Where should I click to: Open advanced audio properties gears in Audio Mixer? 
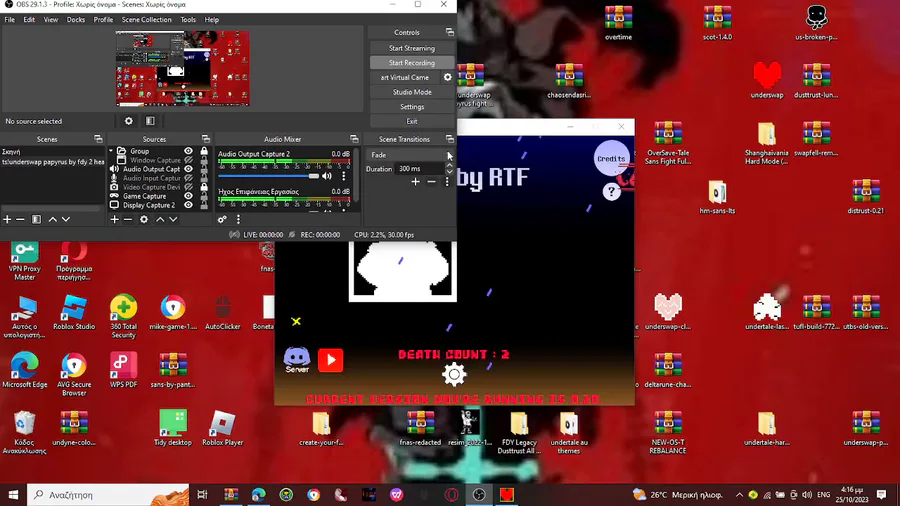(222, 220)
